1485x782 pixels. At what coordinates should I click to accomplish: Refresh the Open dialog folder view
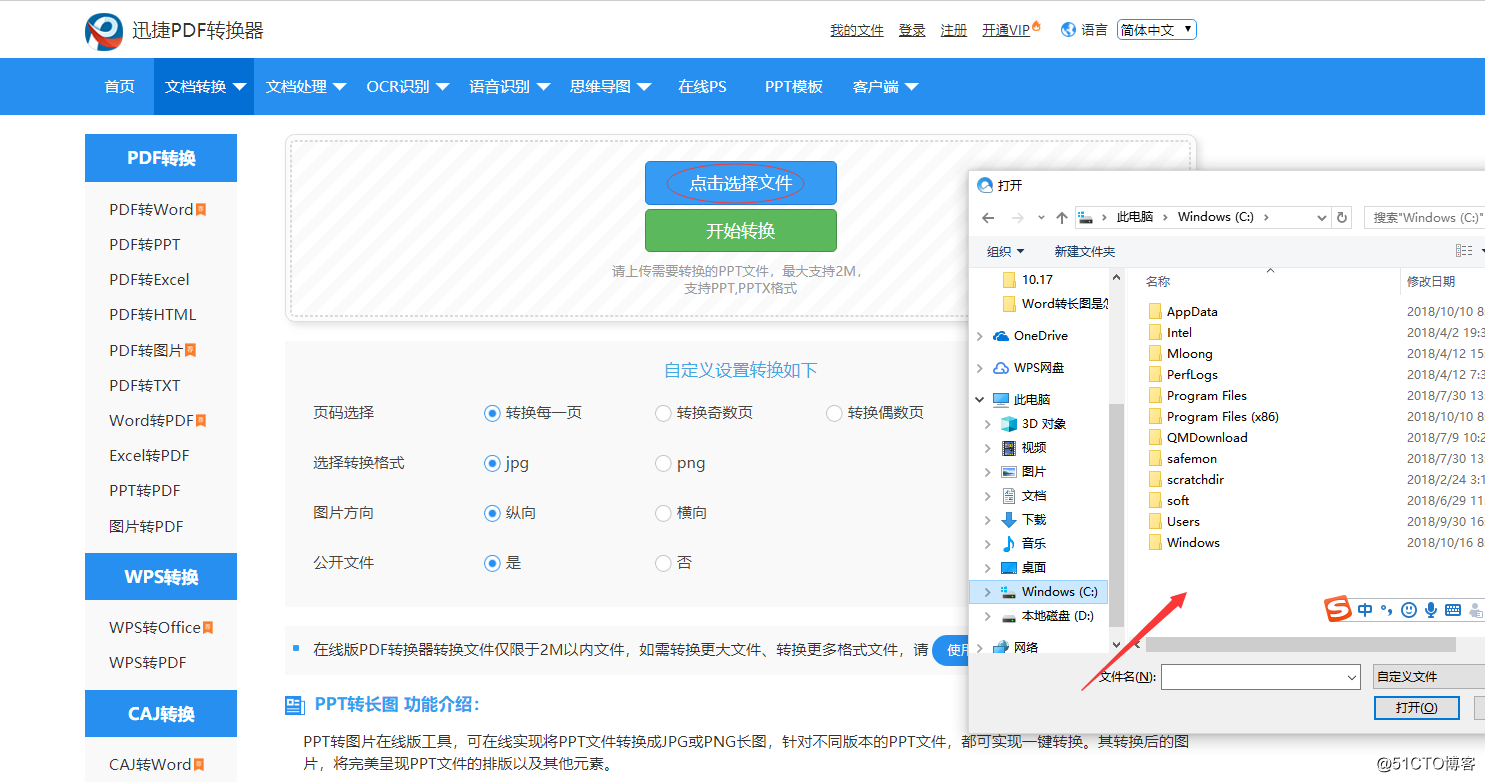(x=1342, y=217)
